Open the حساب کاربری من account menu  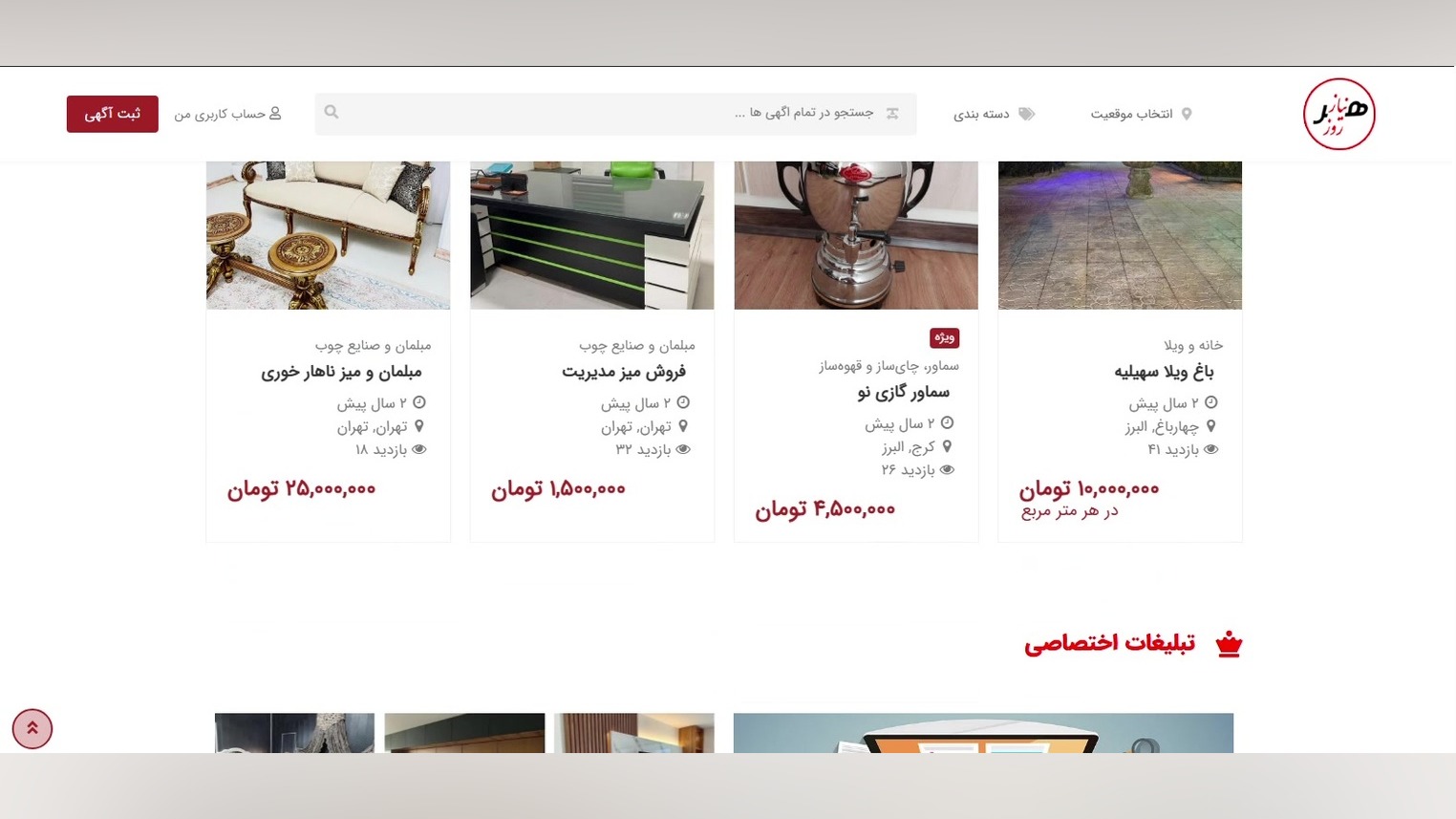[227, 114]
